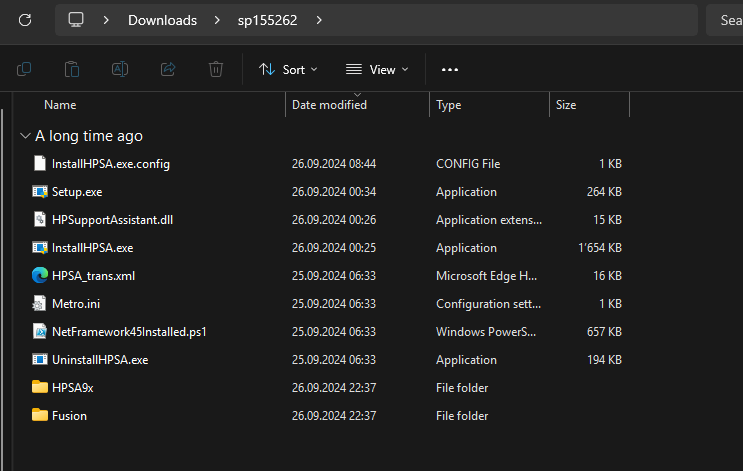Click the 'Application extens...' type cell
This screenshot has width=743, height=471.
[x=489, y=220]
